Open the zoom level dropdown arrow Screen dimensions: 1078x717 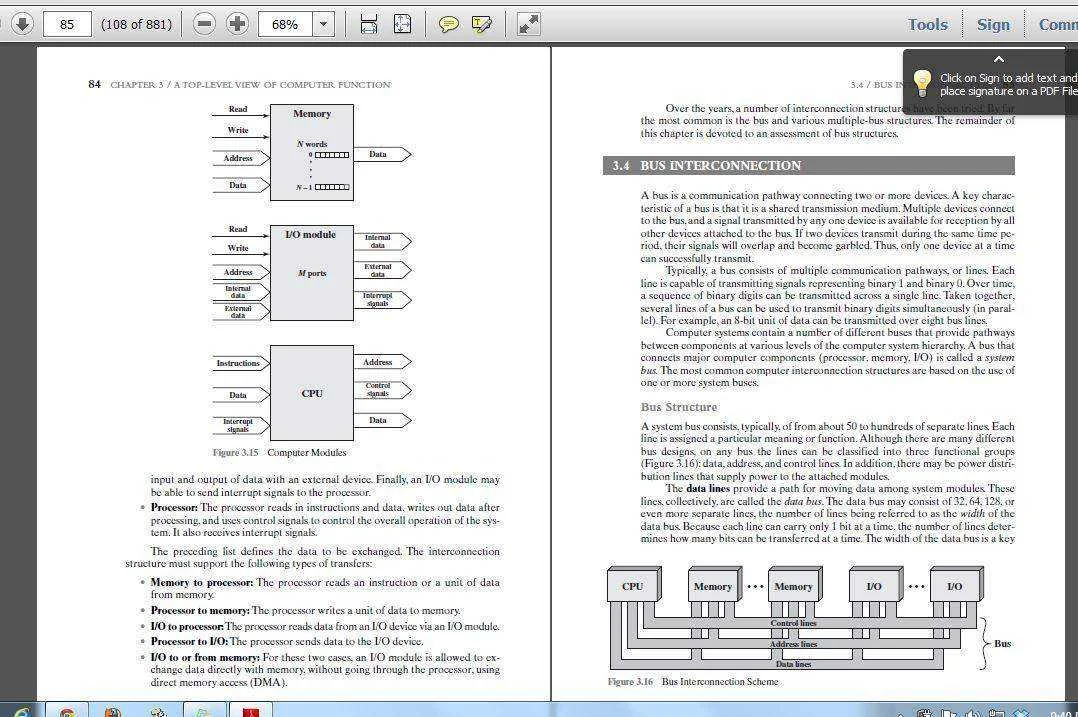coord(323,25)
